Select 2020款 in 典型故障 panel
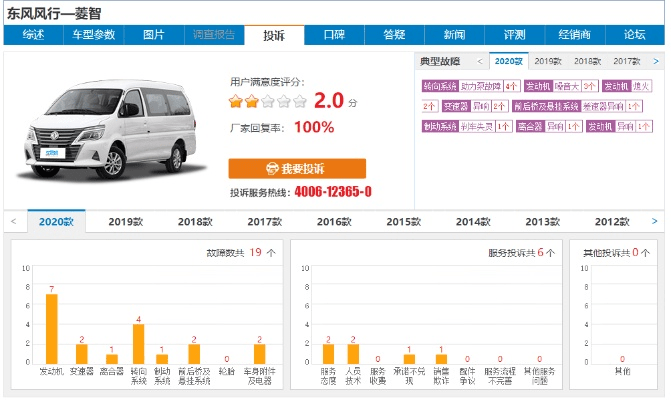 click(x=509, y=61)
